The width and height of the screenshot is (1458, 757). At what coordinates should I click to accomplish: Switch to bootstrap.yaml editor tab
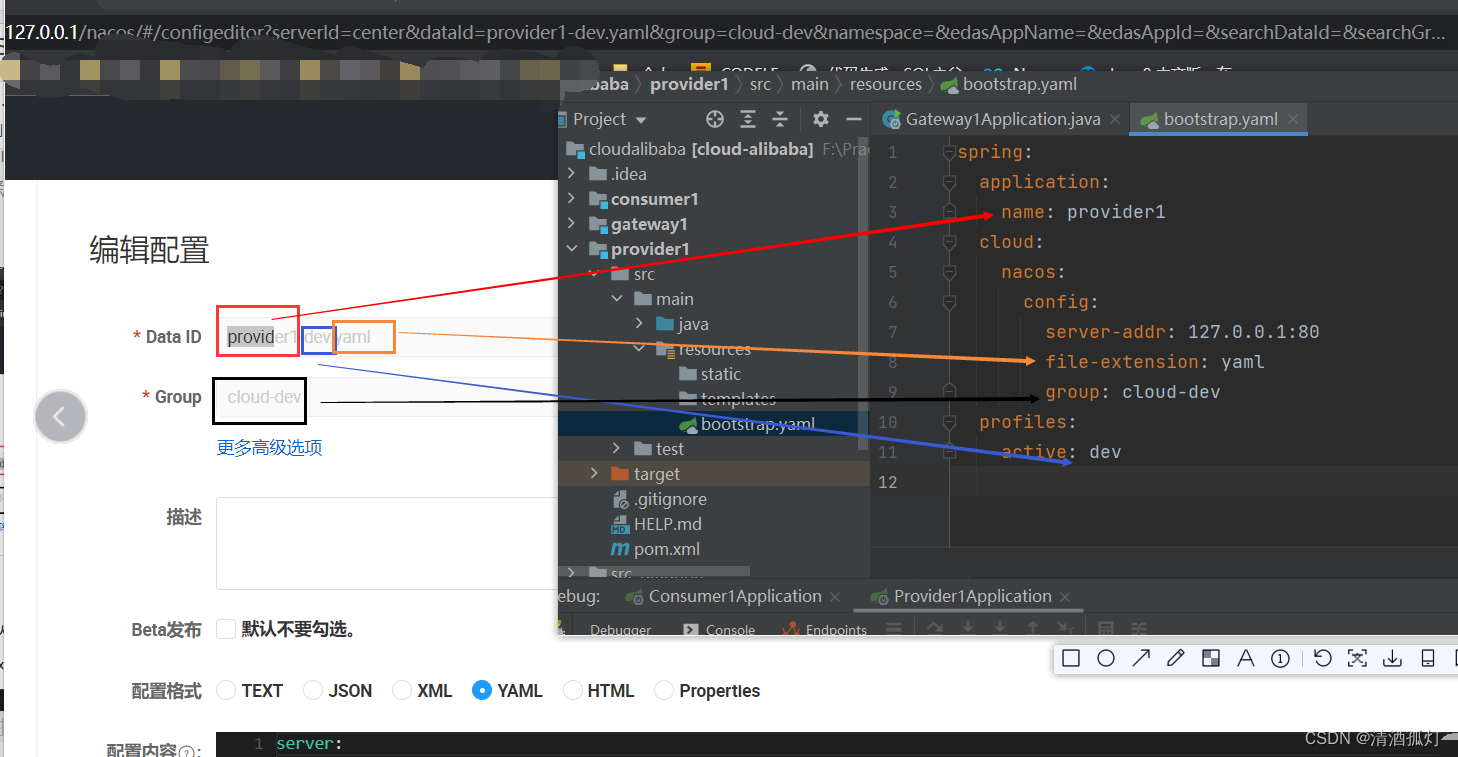coord(1220,119)
